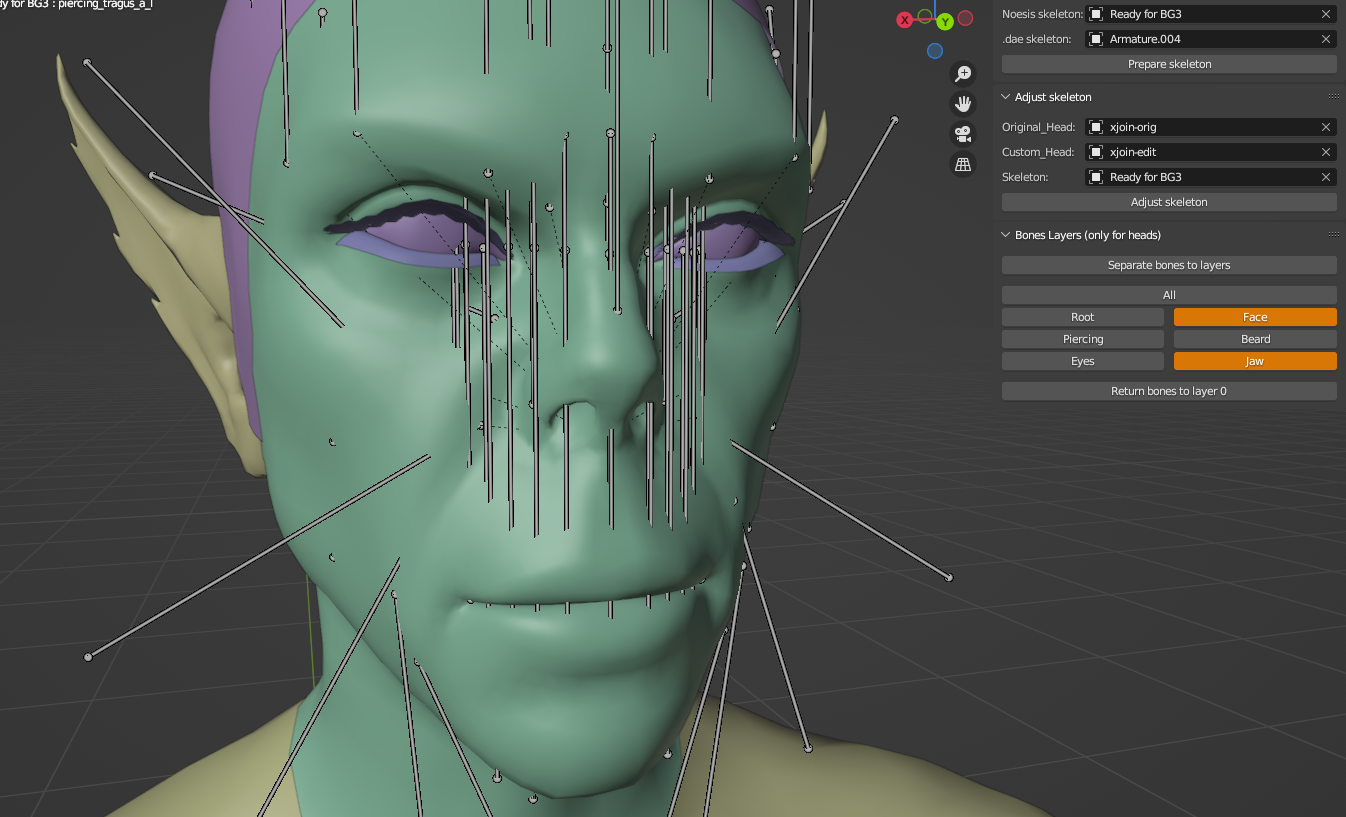The height and width of the screenshot is (817, 1346).
Task: Click the dark red negative X gizmo circle
Action: coord(966,18)
